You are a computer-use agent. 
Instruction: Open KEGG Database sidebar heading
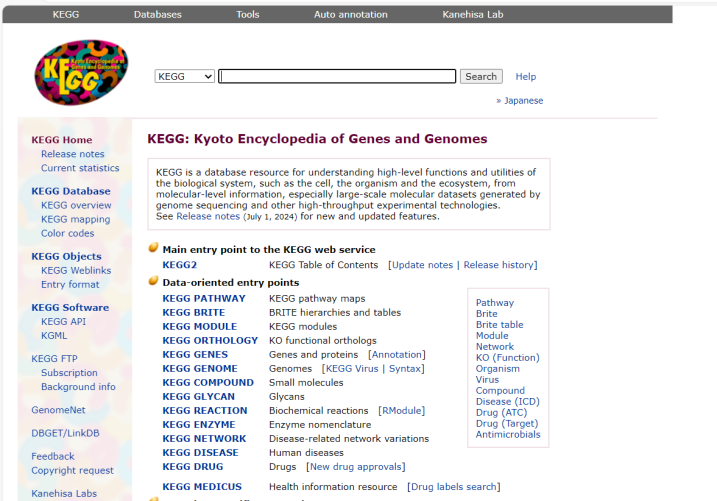click(x=71, y=191)
